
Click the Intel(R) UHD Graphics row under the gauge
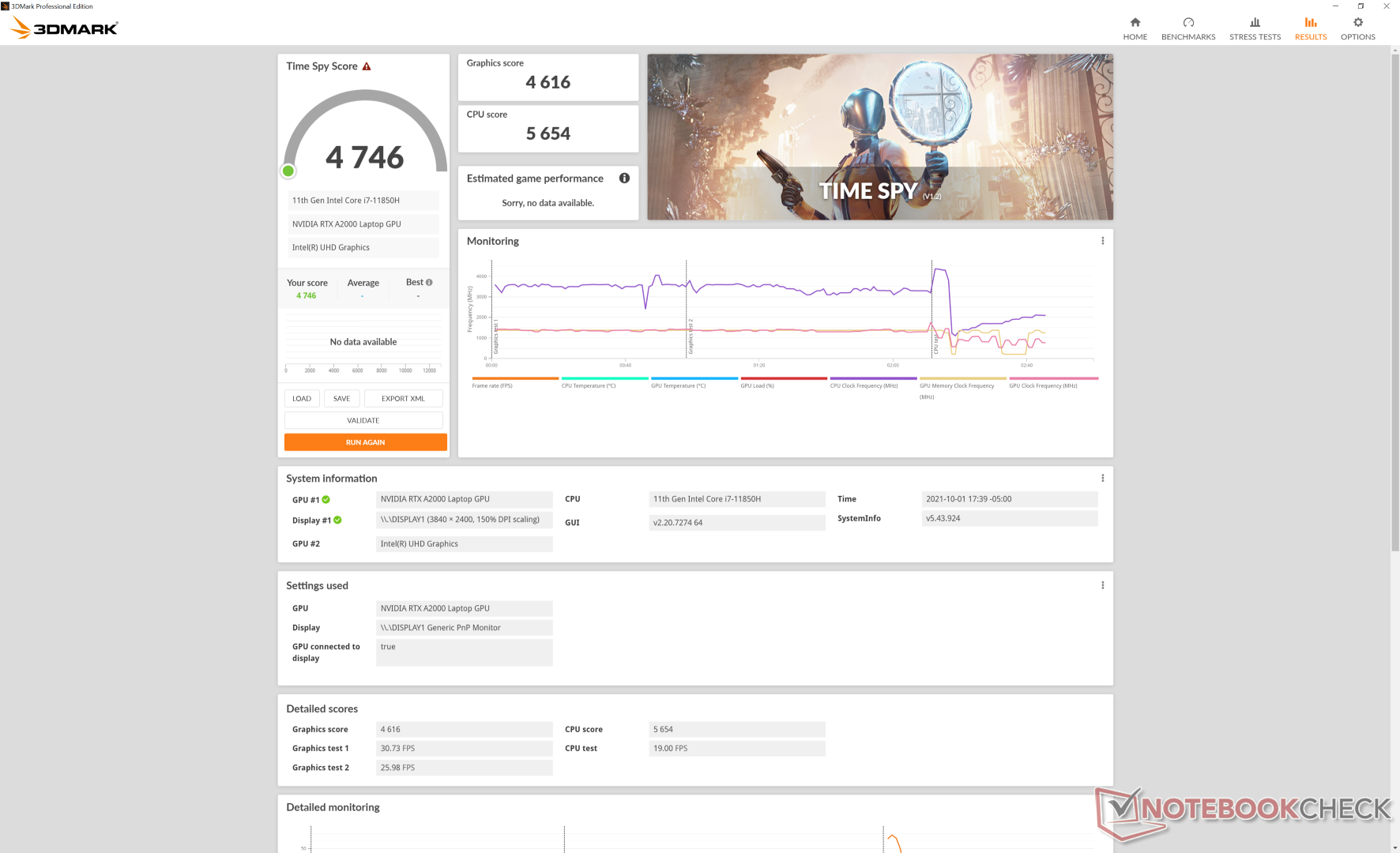pos(363,247)
